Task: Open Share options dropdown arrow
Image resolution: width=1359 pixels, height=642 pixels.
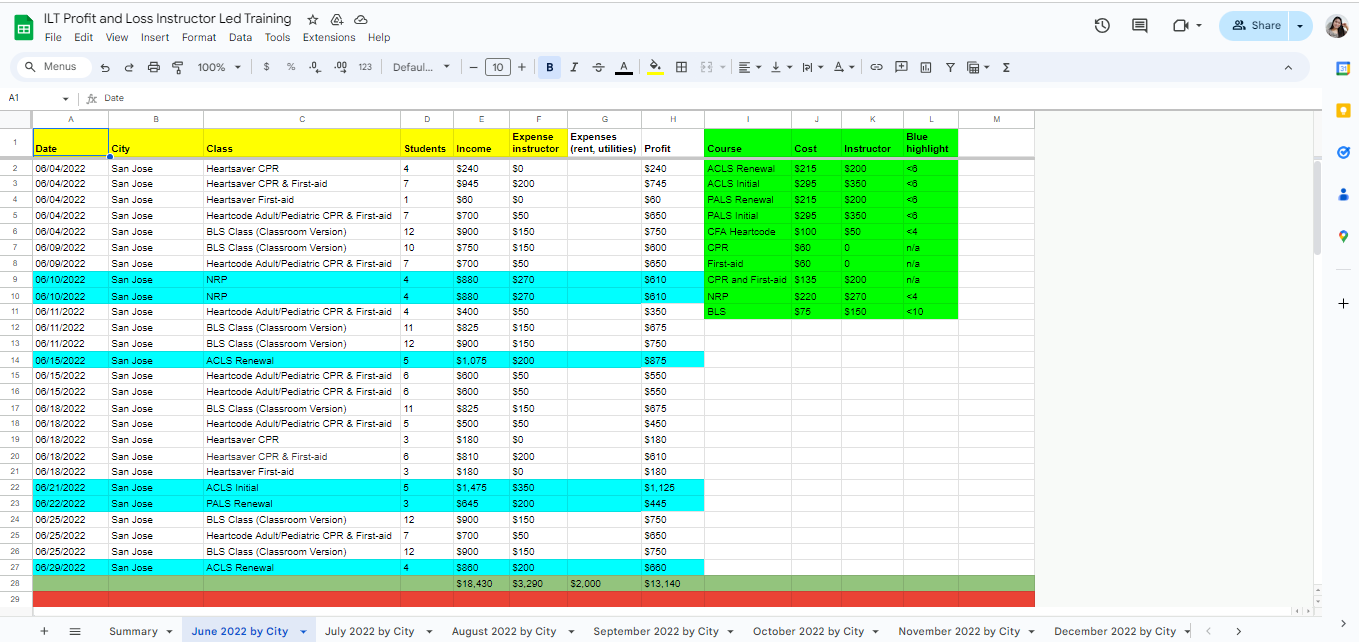Action: point(1299,25)
